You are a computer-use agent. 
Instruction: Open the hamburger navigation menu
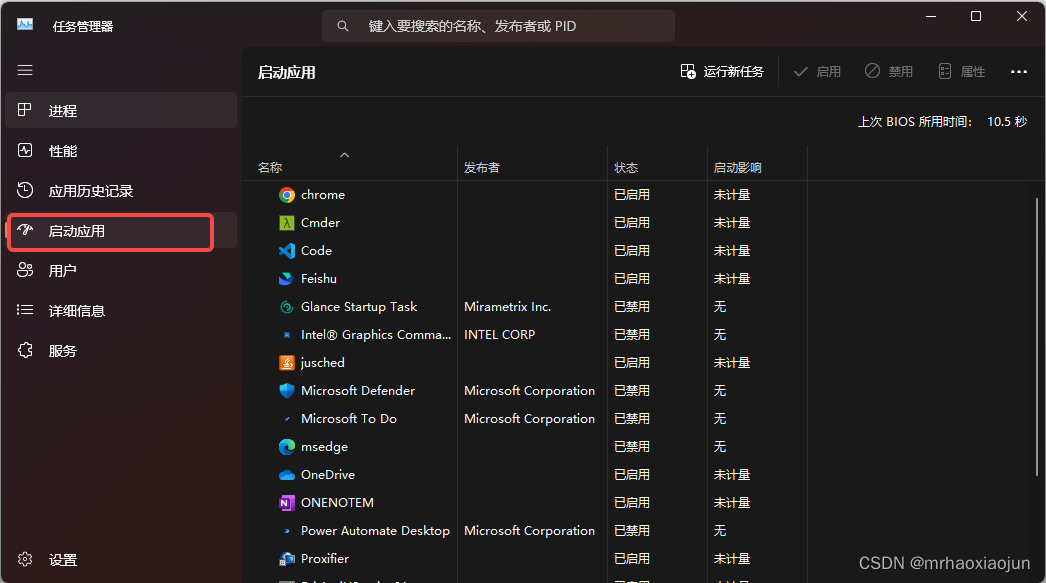point(25,70)
